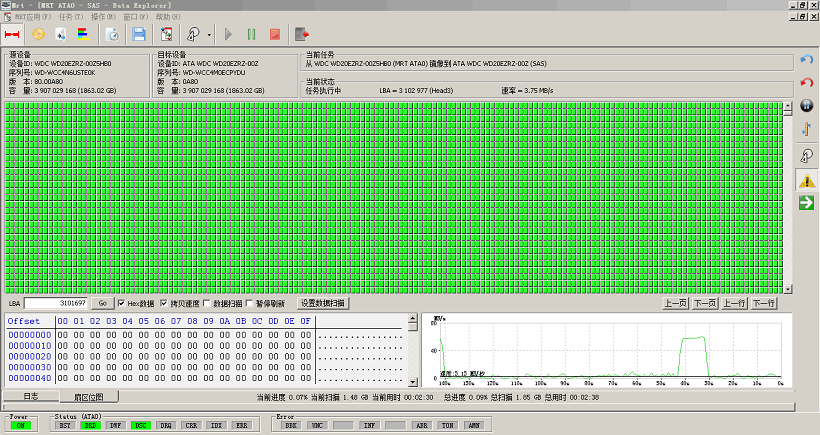Click the IDX status indicator
This screenshot has width=820, height=435.
pos(216,426)
